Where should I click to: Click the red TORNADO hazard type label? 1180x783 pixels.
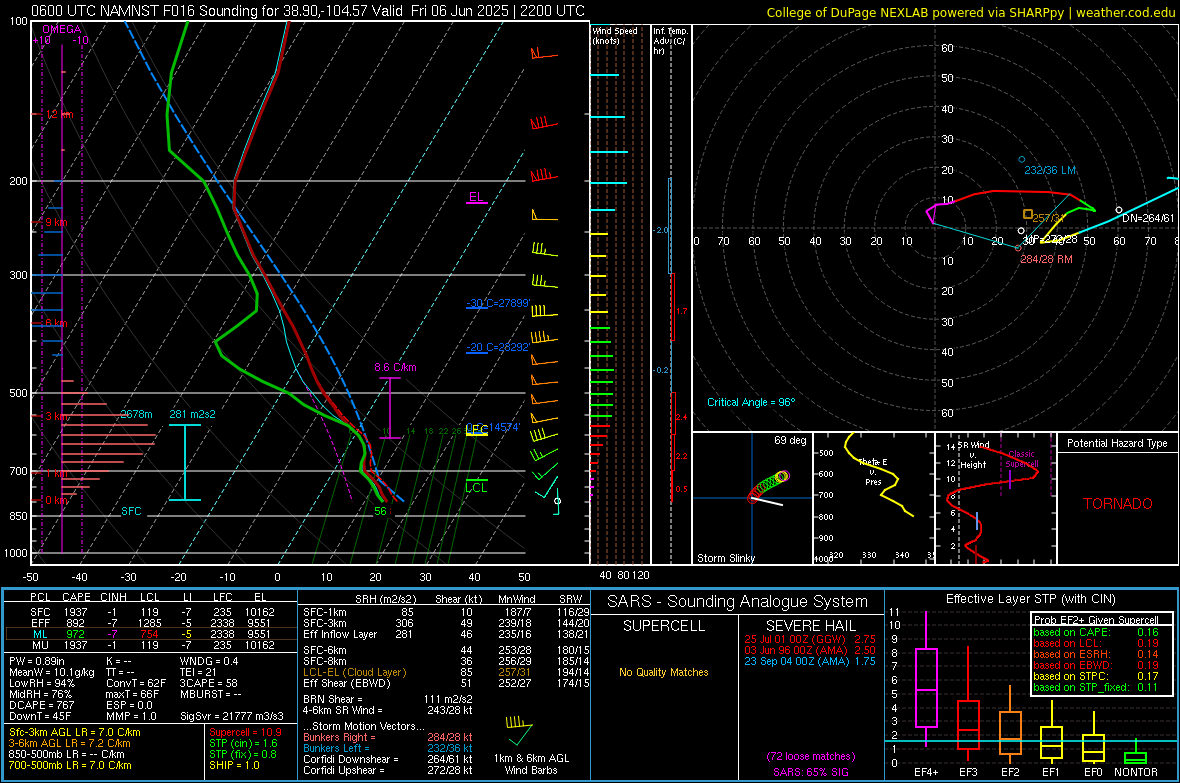(x=1118, y=504)
